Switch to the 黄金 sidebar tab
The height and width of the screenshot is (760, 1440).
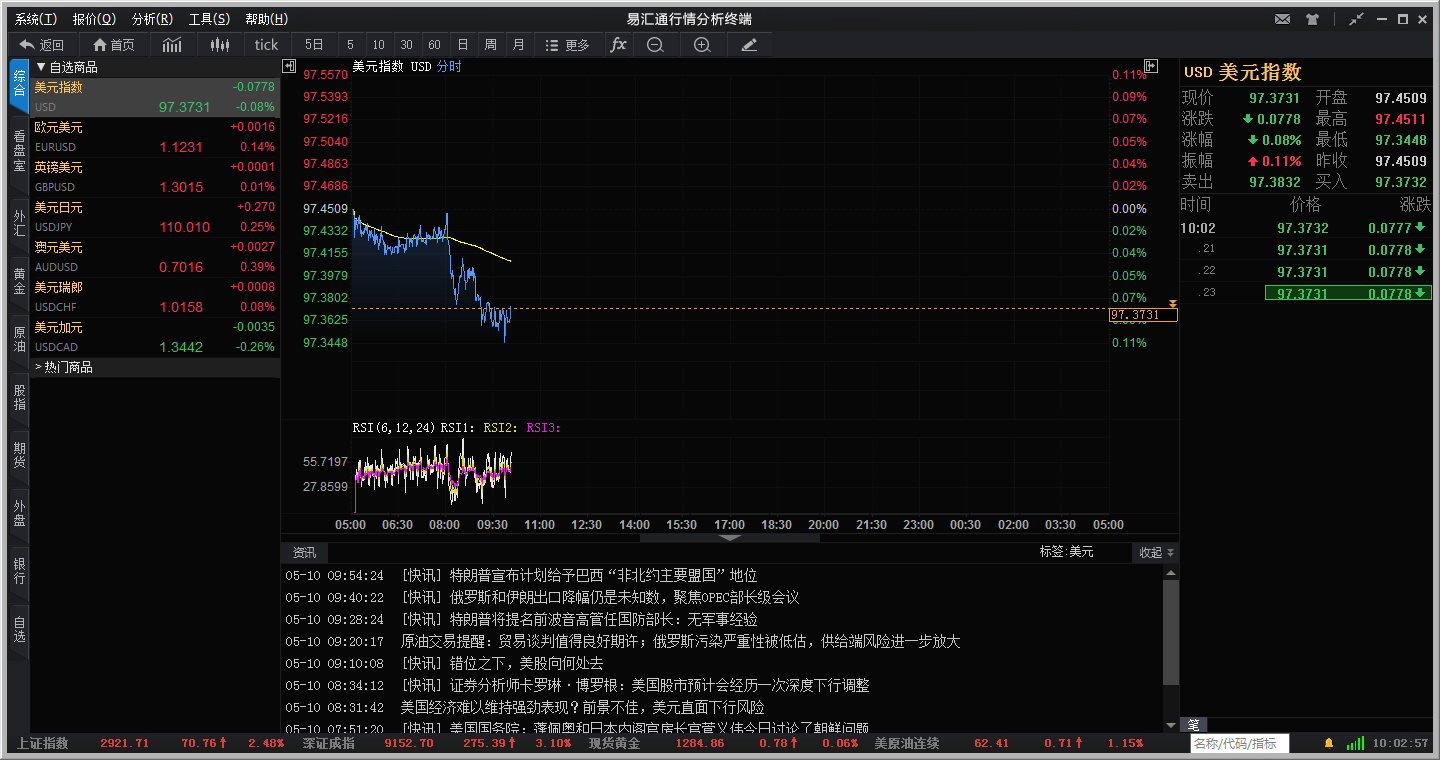[x=19, y=280]
